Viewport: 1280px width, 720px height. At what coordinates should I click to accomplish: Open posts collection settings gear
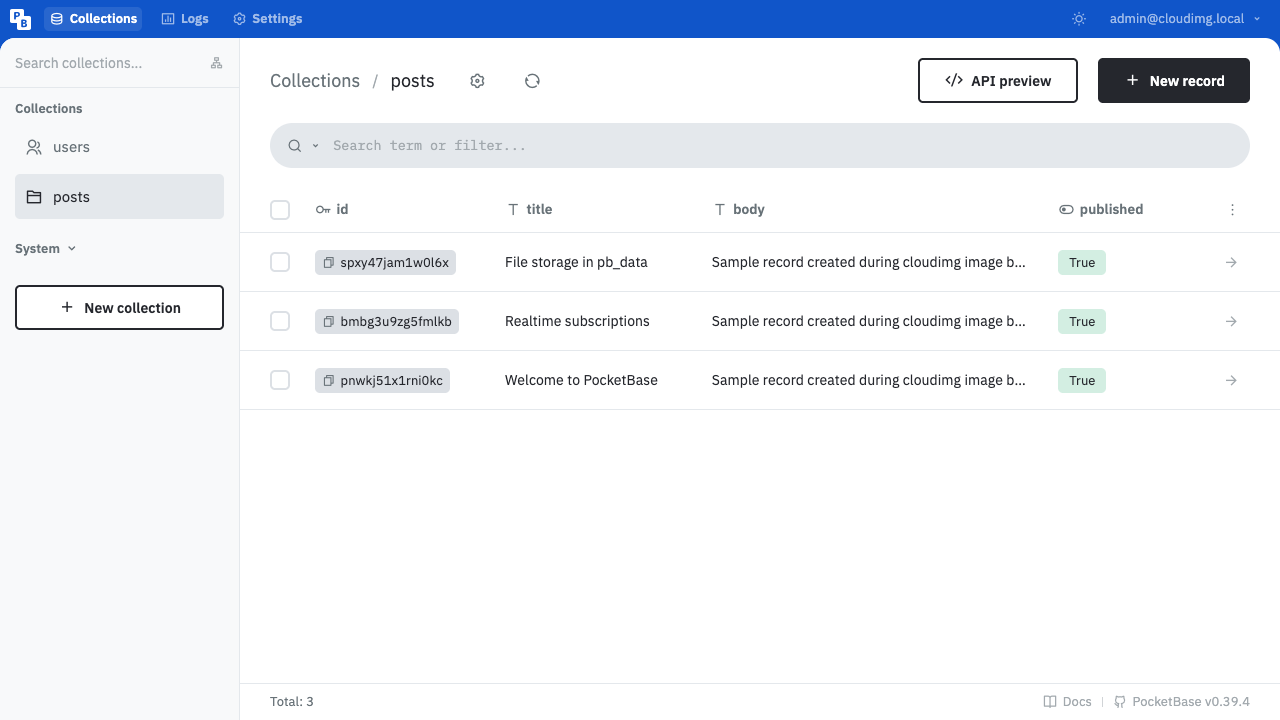click(x=477, y=81)
